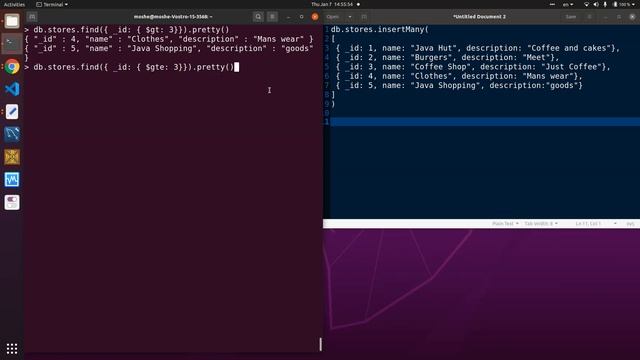Image resolution: width=640 pixels, height=360 pixels.
Task: Click the "Burgers" line in editor
Action: (447, 58)
